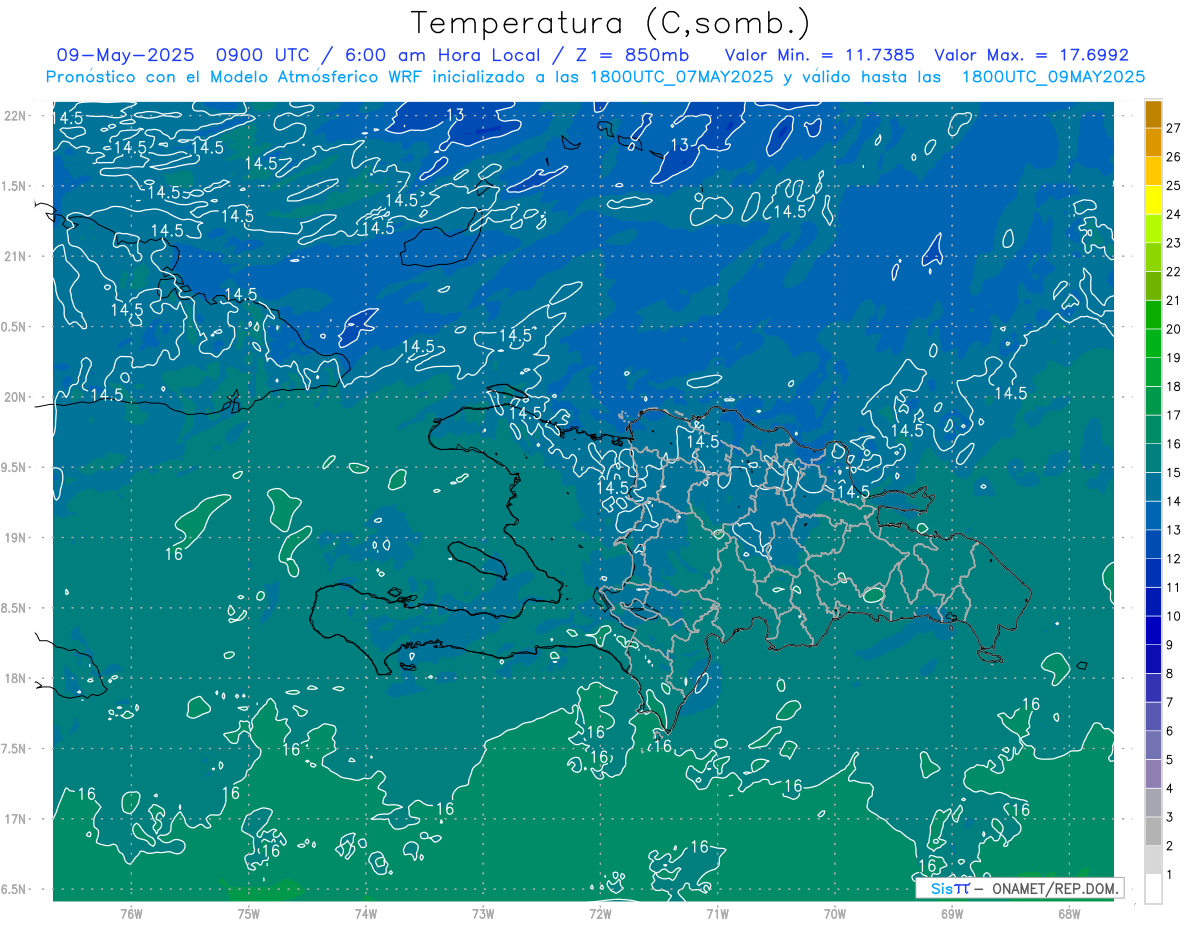Click the color scale label "21"
The image size is (1200, 927).
click(x=1174, y=300)
